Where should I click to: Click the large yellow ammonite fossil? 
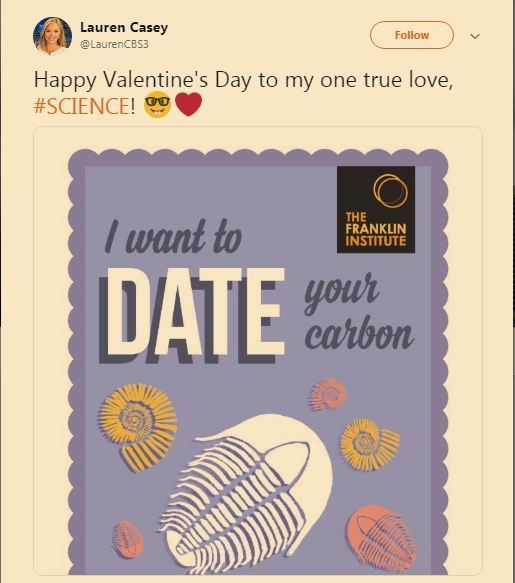coord(138,426)
